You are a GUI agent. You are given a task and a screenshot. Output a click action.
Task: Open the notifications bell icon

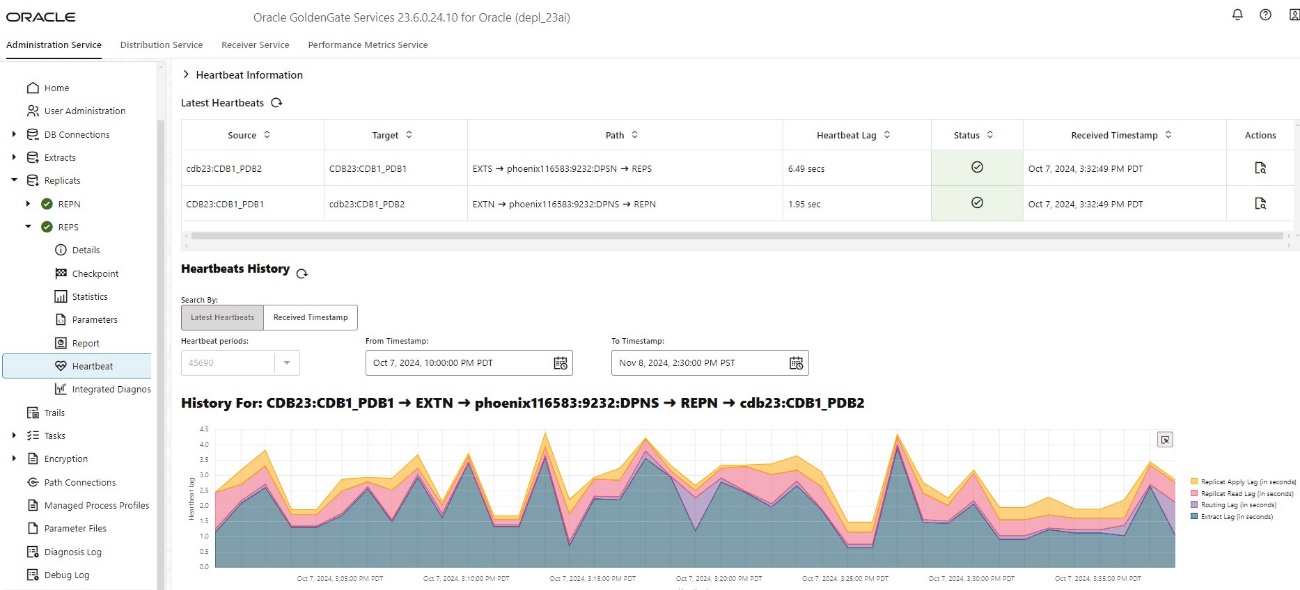[x=1238, y=15]
